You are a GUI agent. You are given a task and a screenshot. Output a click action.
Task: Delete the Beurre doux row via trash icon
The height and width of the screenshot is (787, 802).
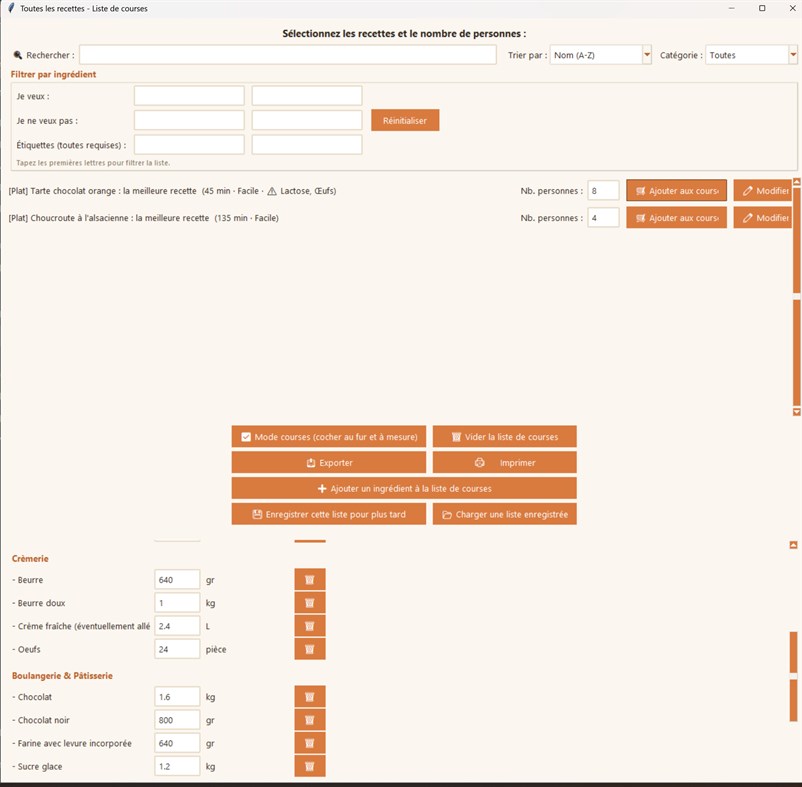(309, 602)
